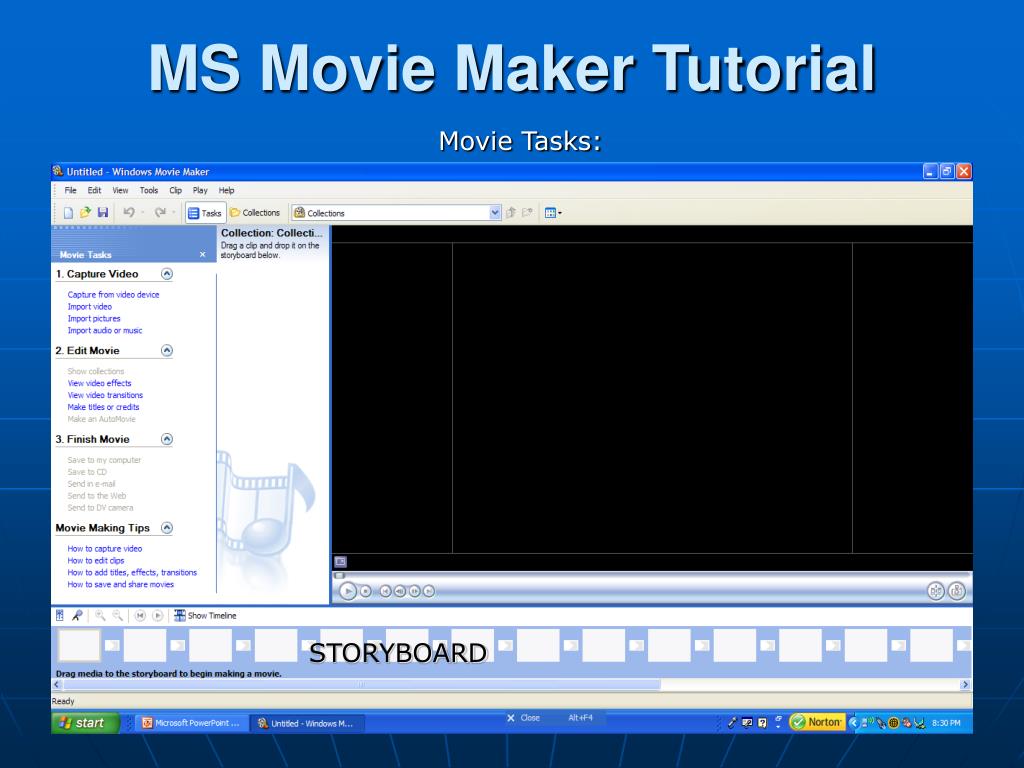Viewport: 1024px width, 768px height.
Task: Click Make titles or credits link
Action: 103,407
